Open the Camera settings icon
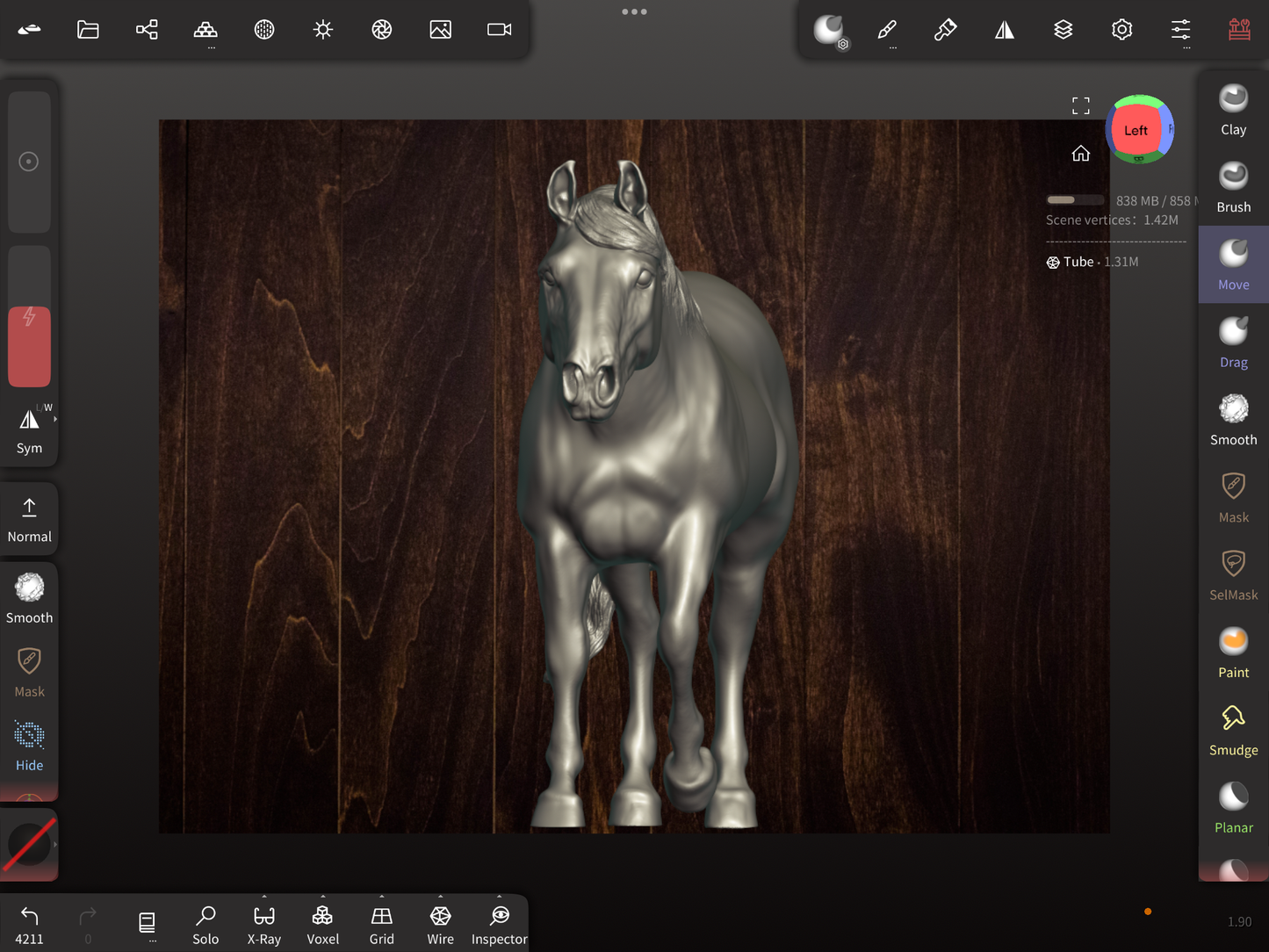 pos(499,30)
